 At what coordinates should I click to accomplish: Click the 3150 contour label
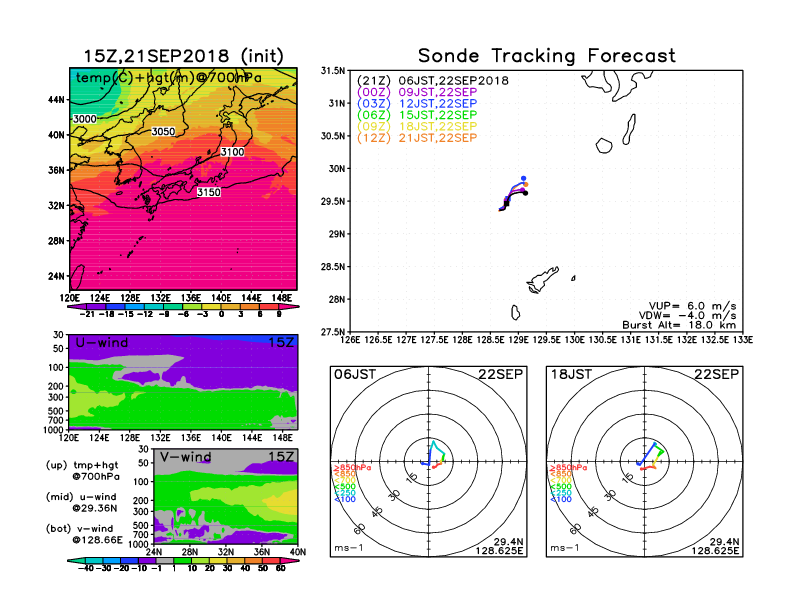[x=209, y=192]
